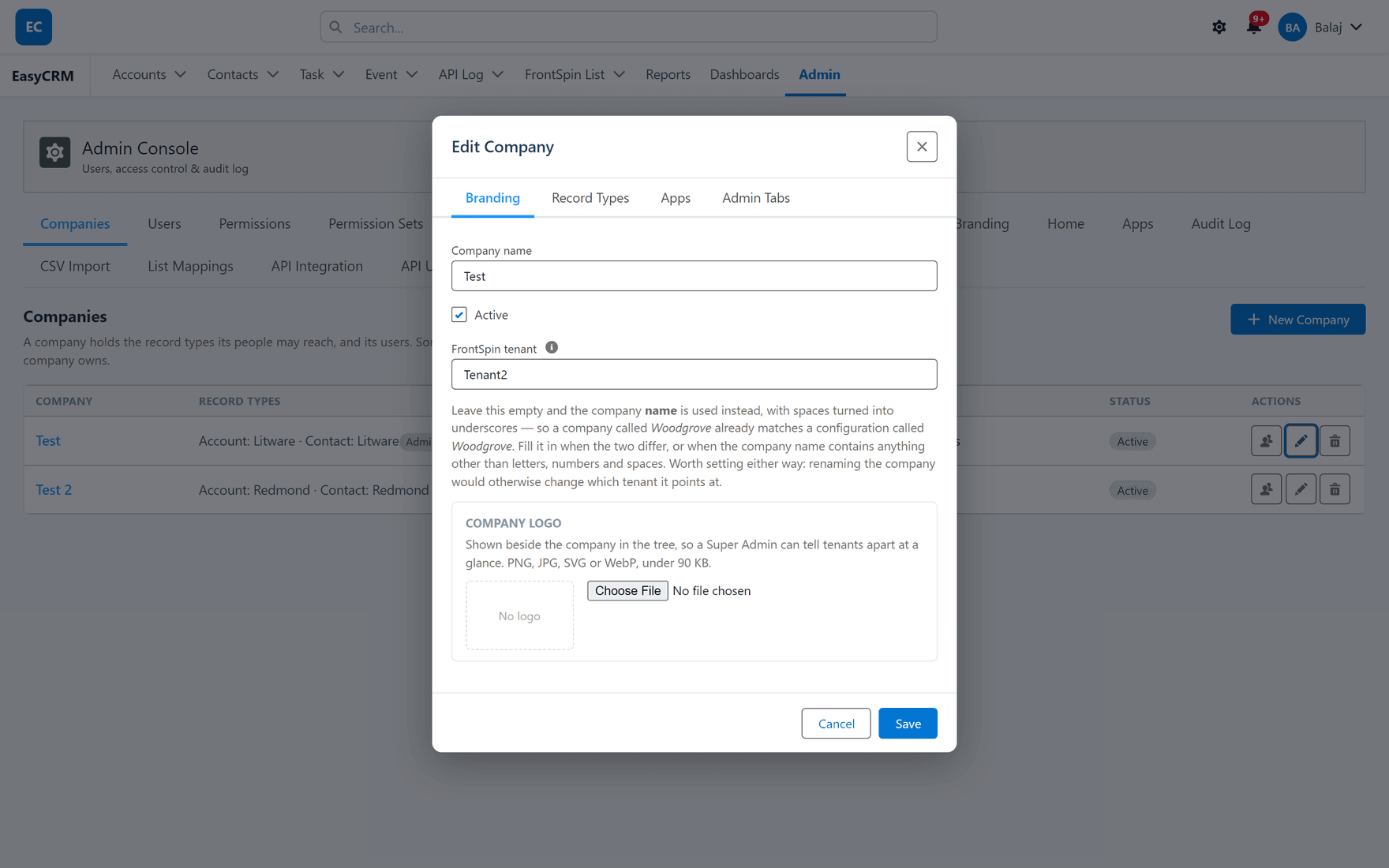Select the List Mappings tab
The height and width of the screenshot is (868, 1389).
[190, 267]
